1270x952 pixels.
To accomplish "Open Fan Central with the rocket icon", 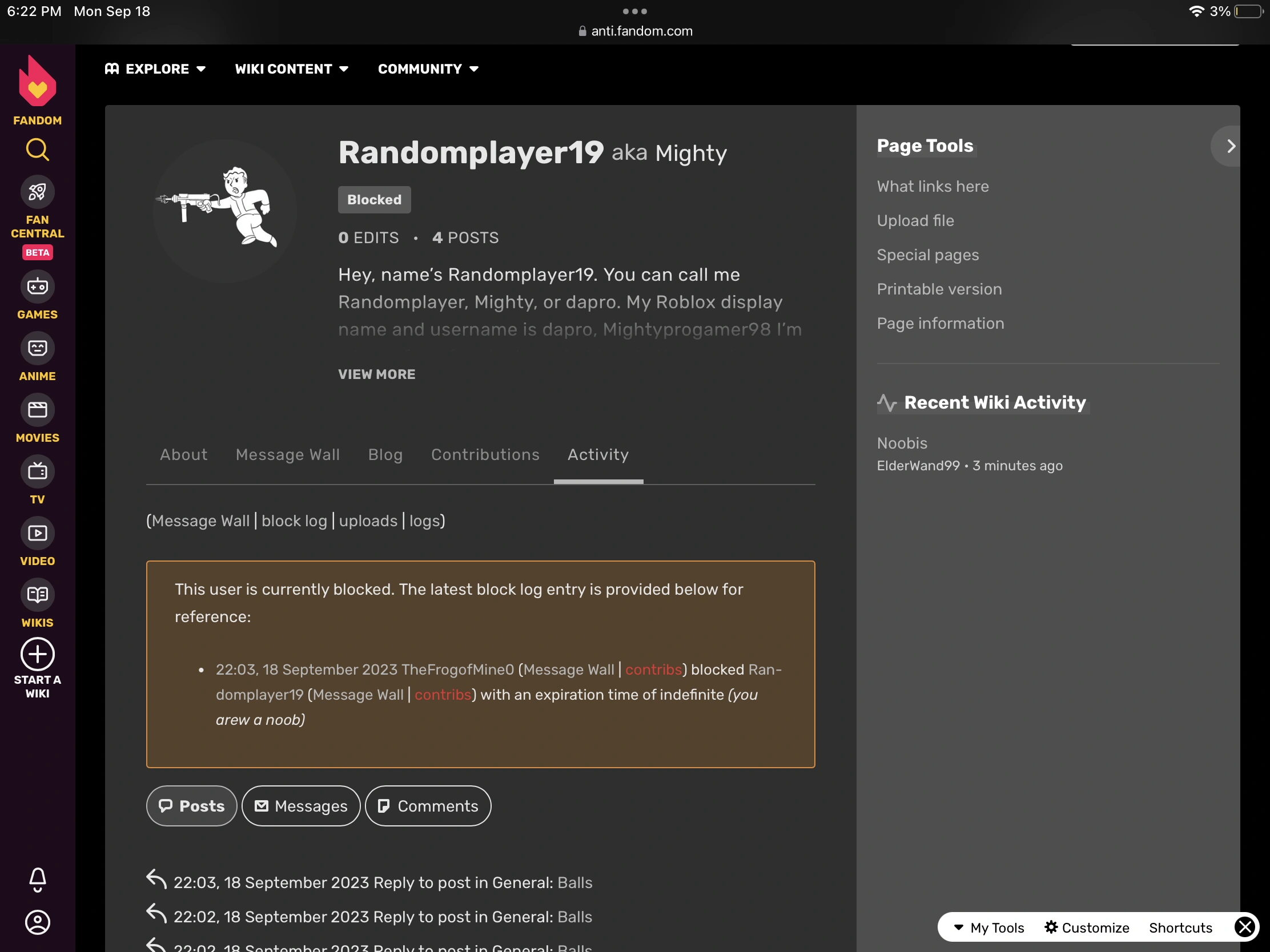I will click(x=37, y=192).
